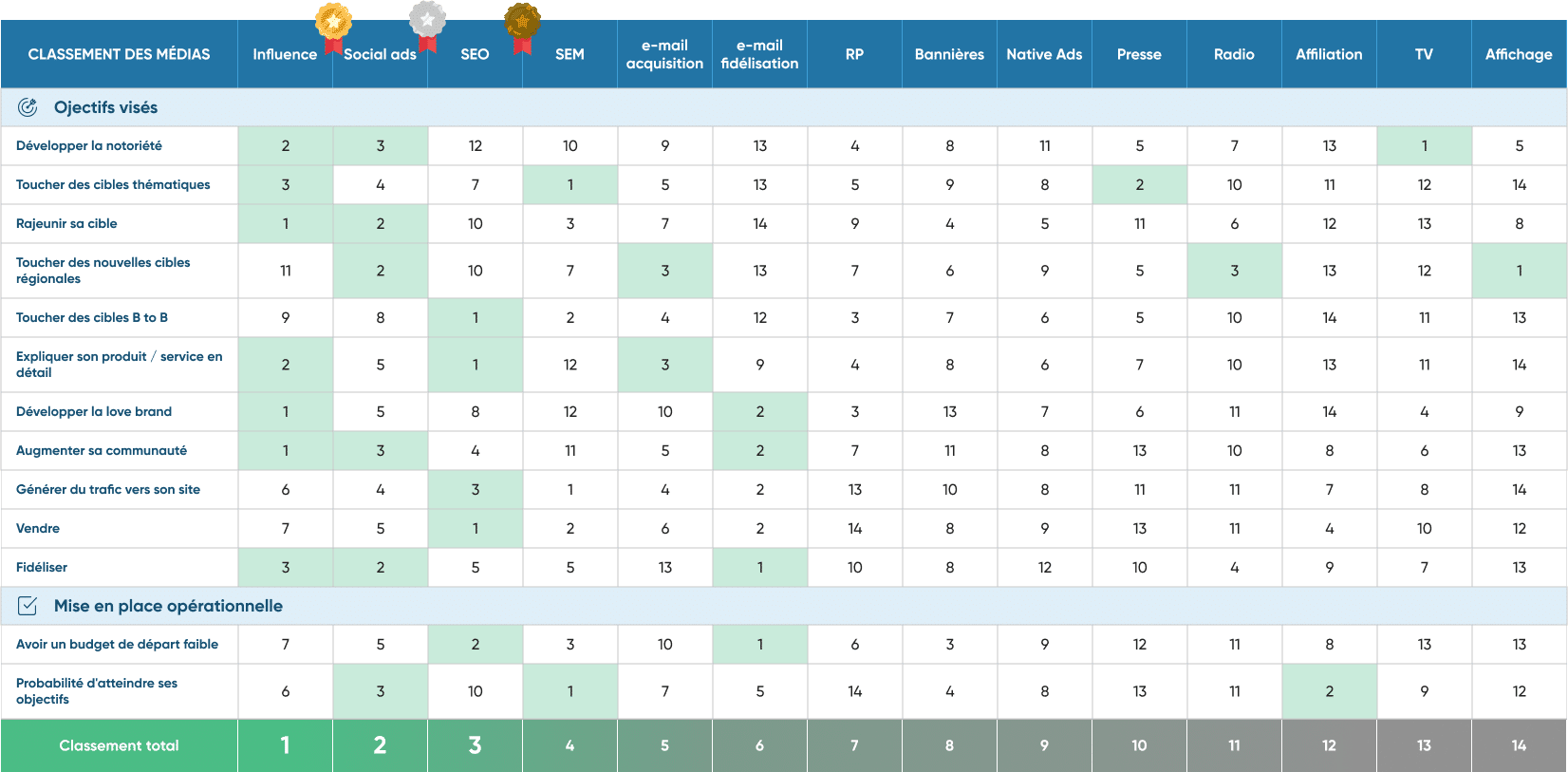This screenshot has width=1568, height=772.
Task: Select the Influence column header
Action: pyautogui.click(x=285, y=55)
